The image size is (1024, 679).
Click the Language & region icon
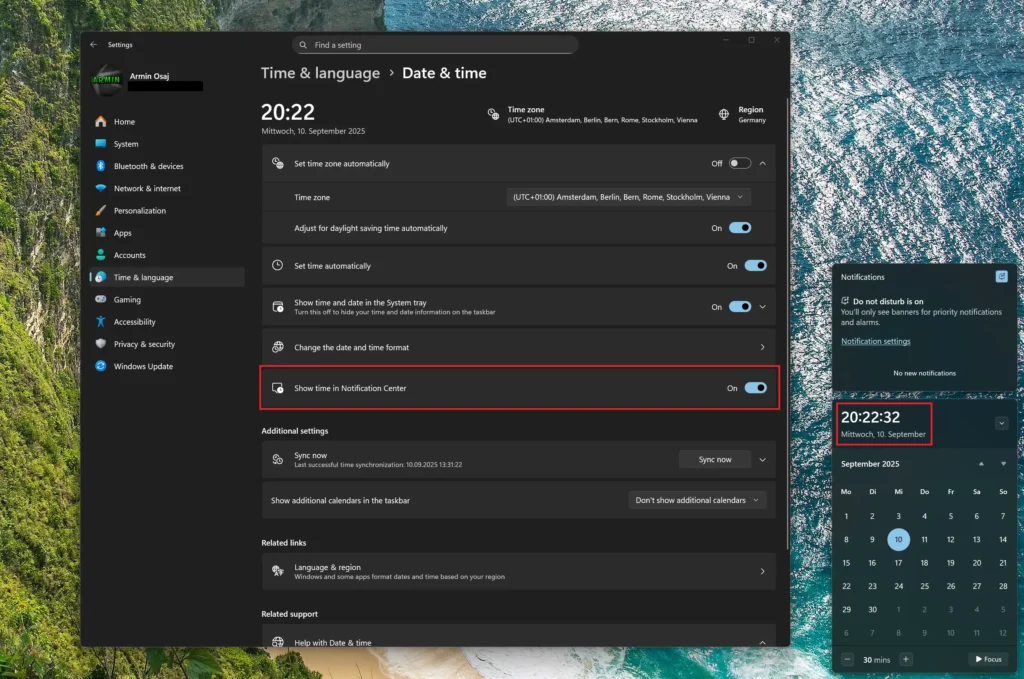point(278,571)
